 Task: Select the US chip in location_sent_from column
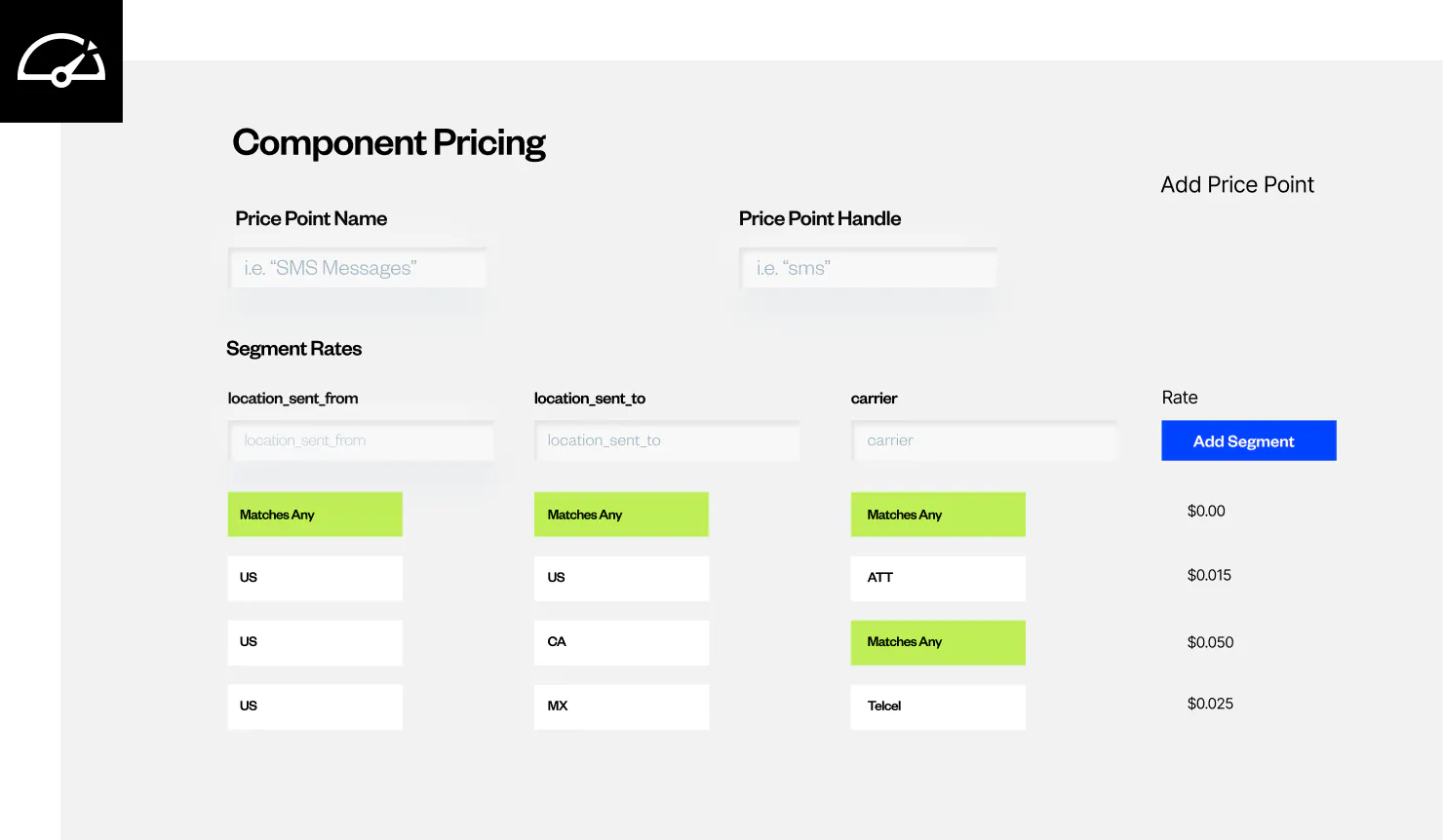(x=314, y=578)
